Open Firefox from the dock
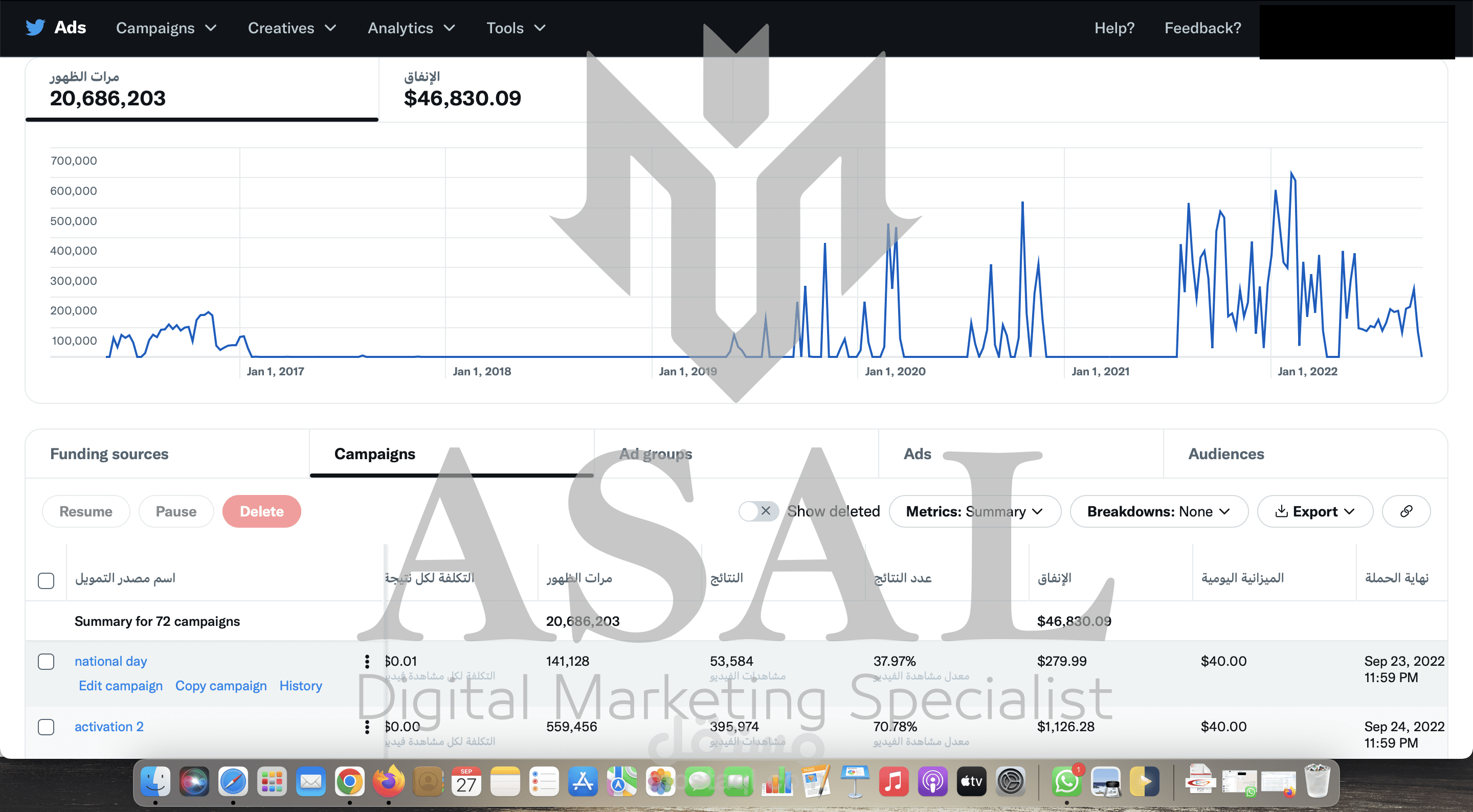1473x812 pixels. point(388,782)
